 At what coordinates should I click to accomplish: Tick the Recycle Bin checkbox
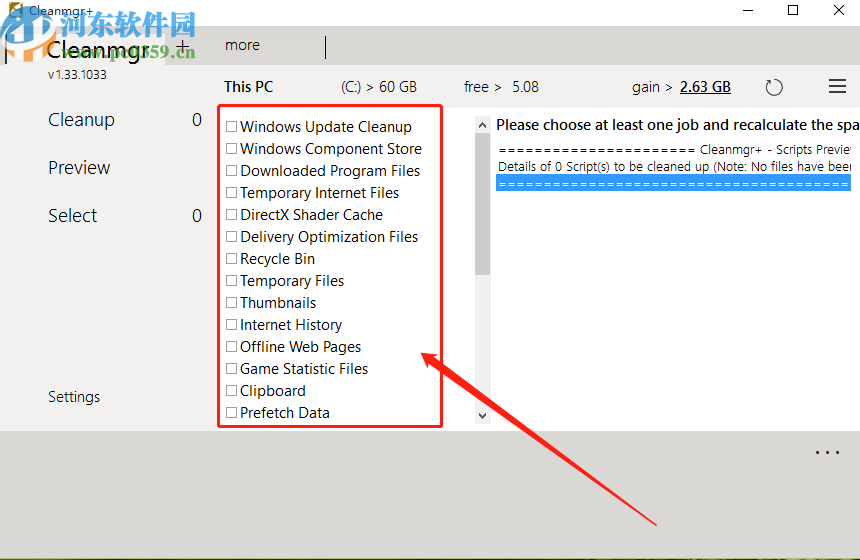coord(231,258)
